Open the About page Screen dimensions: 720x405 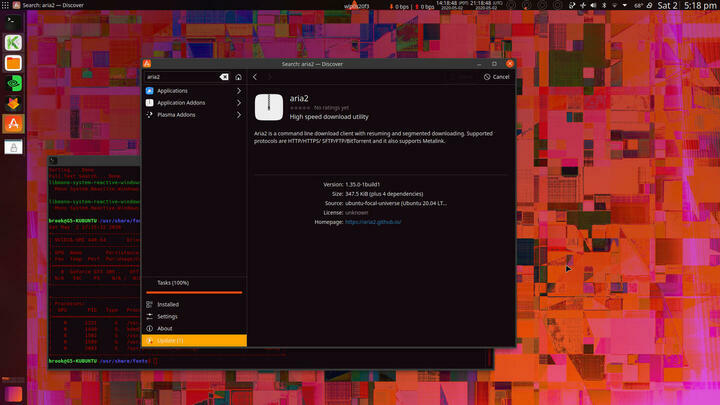pos(194,328)
